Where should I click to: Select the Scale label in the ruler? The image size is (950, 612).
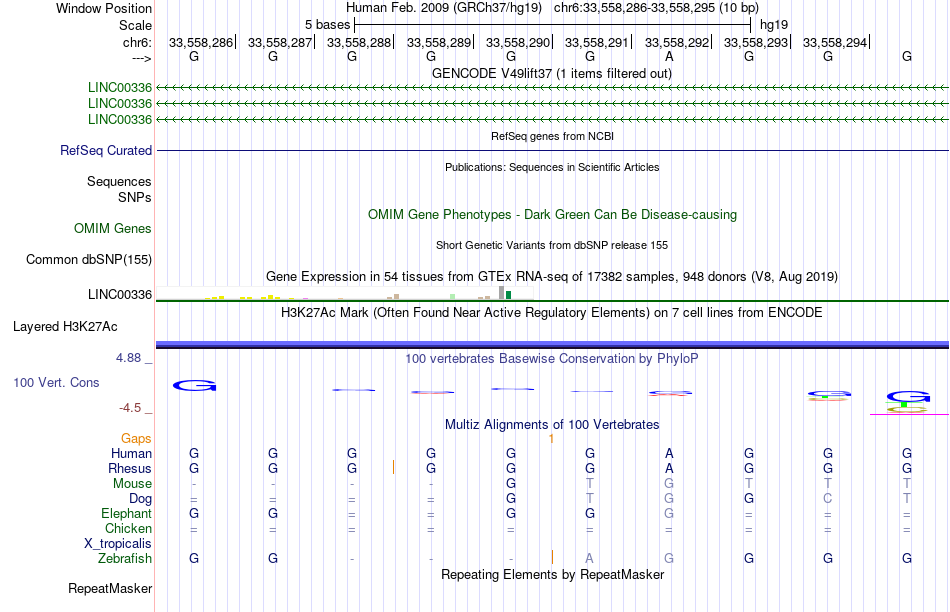135,25
